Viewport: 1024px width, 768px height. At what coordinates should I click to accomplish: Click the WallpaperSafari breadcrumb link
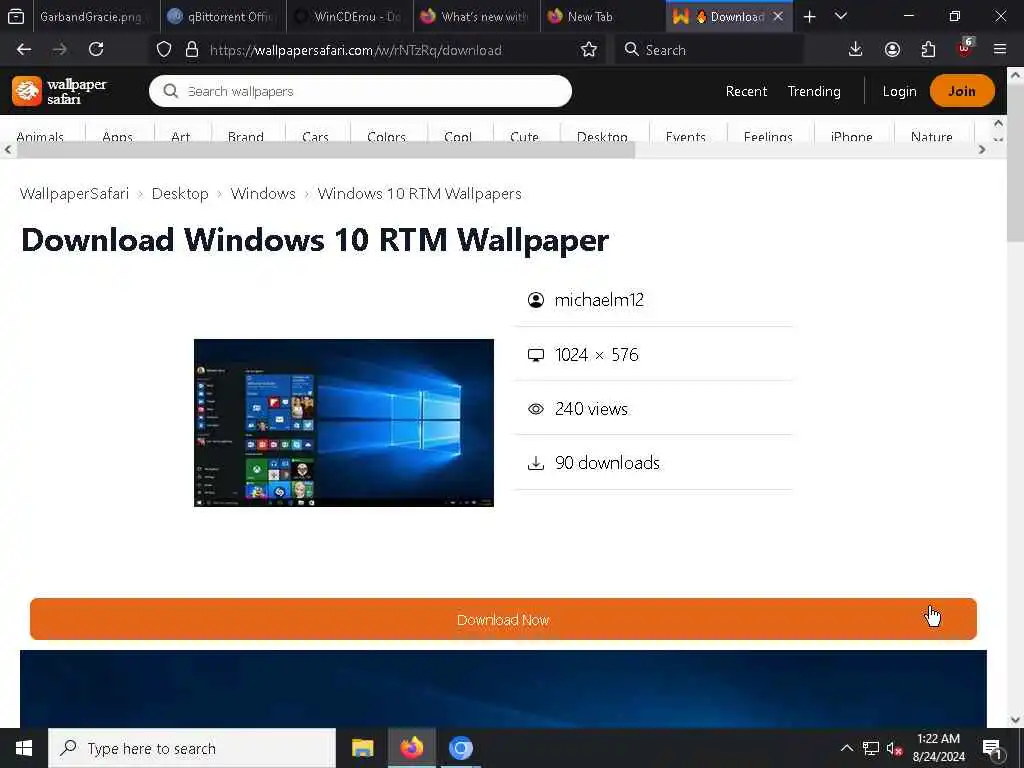pos(74,194)
